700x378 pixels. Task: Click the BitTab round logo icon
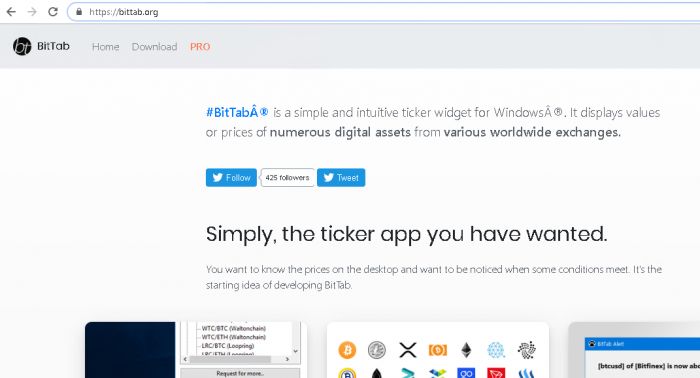(22, 46)
